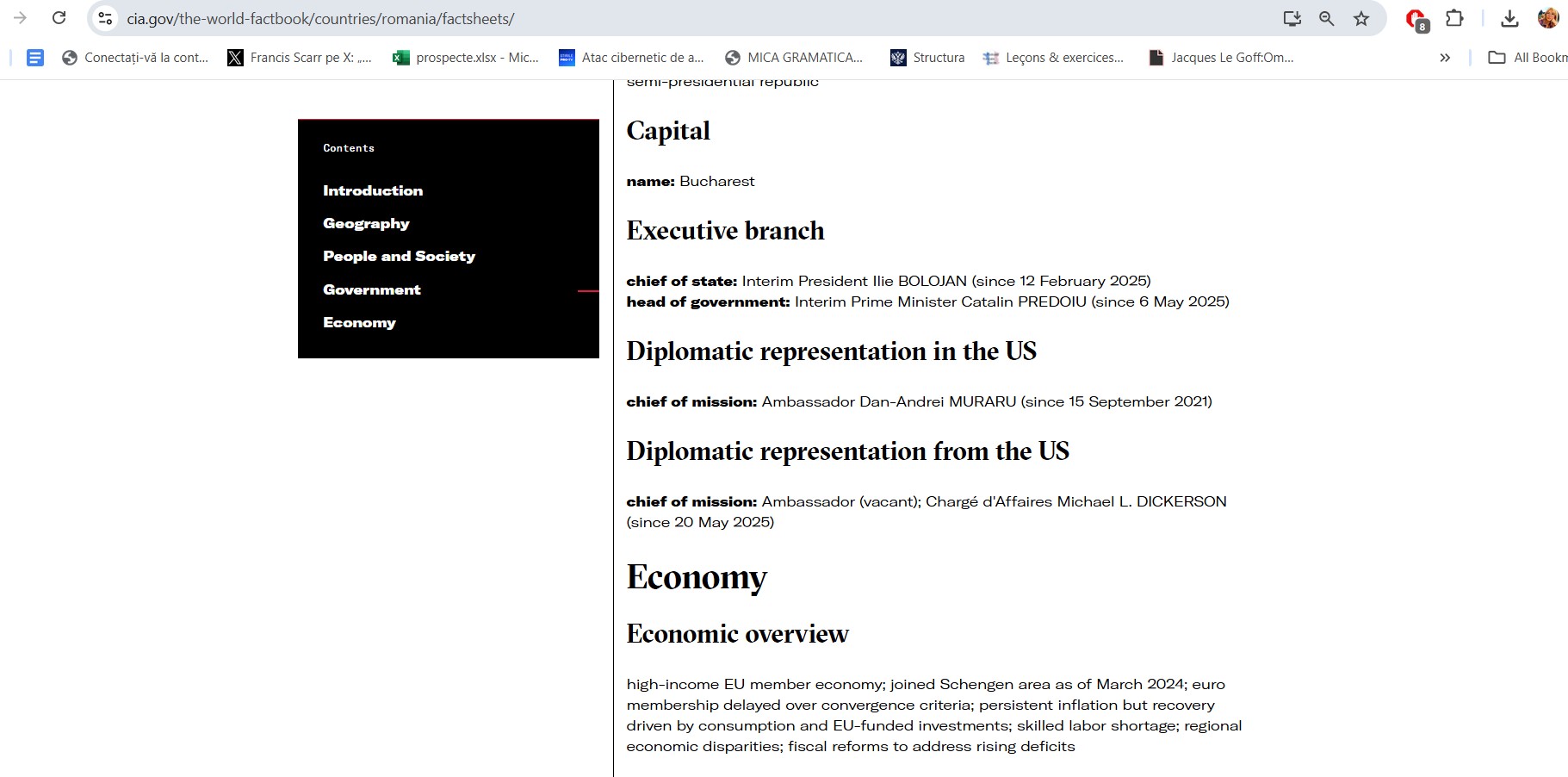Bookmark this page with the star icon

[x=1361, y=18]
